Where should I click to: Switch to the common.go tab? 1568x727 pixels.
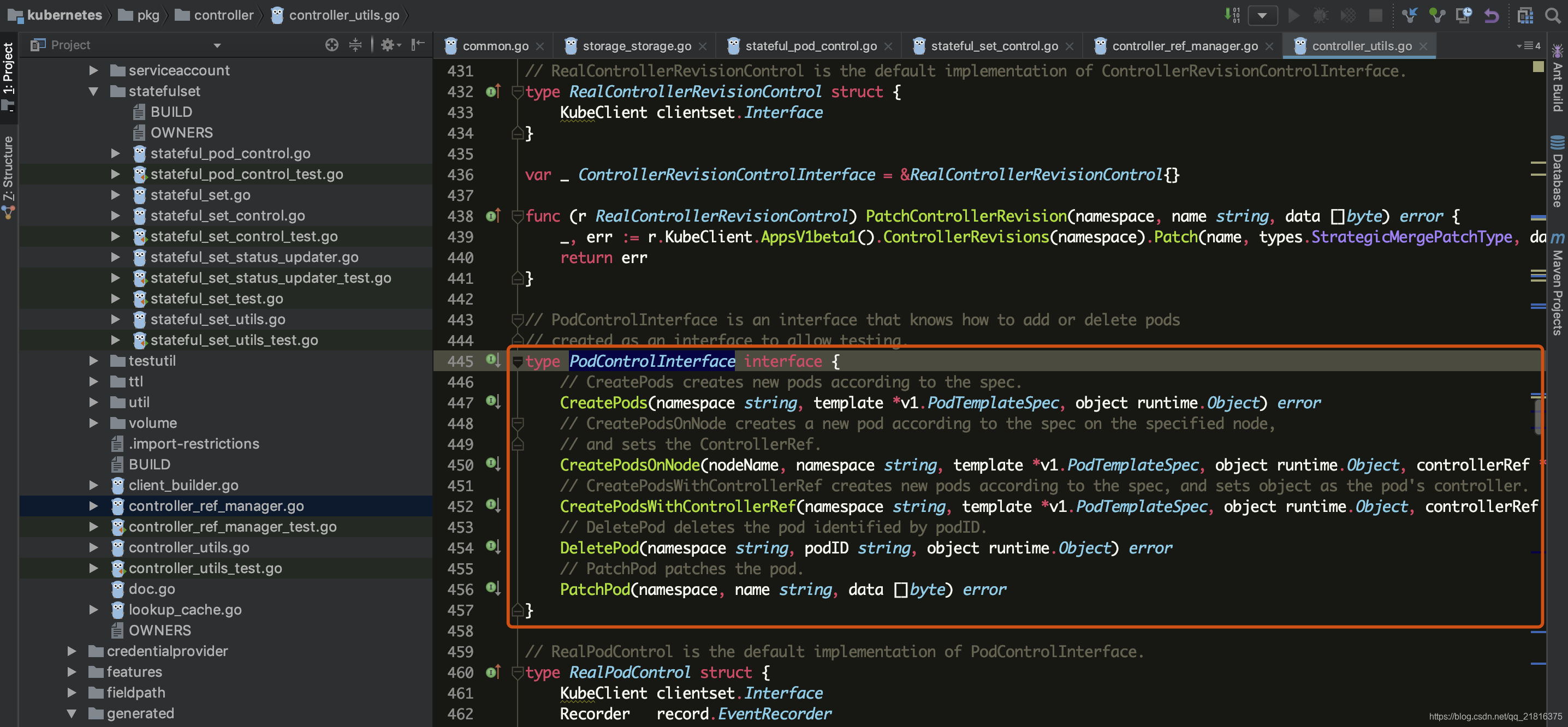(495, 46)
